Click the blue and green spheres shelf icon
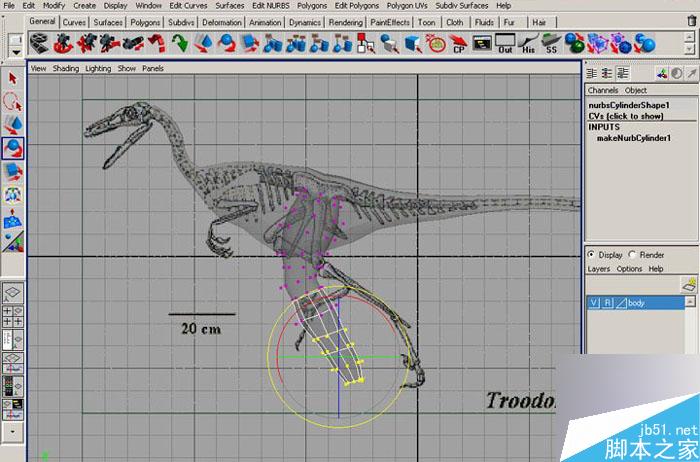 [575, 44]
